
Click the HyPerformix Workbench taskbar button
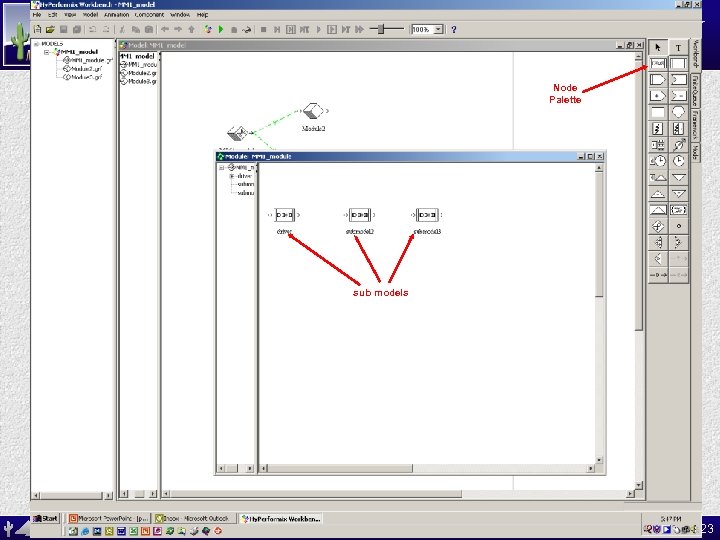tap(281, 518)
